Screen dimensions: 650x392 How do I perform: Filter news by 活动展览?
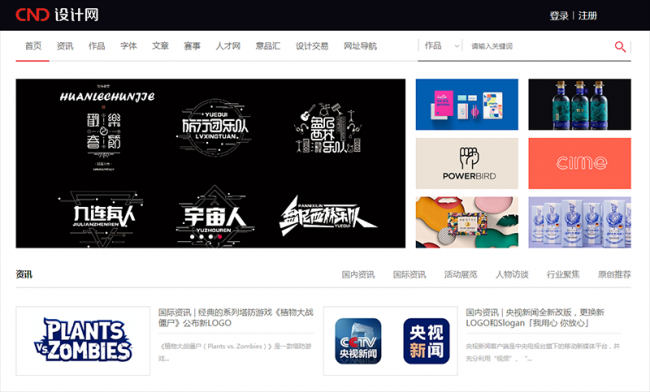461,274
